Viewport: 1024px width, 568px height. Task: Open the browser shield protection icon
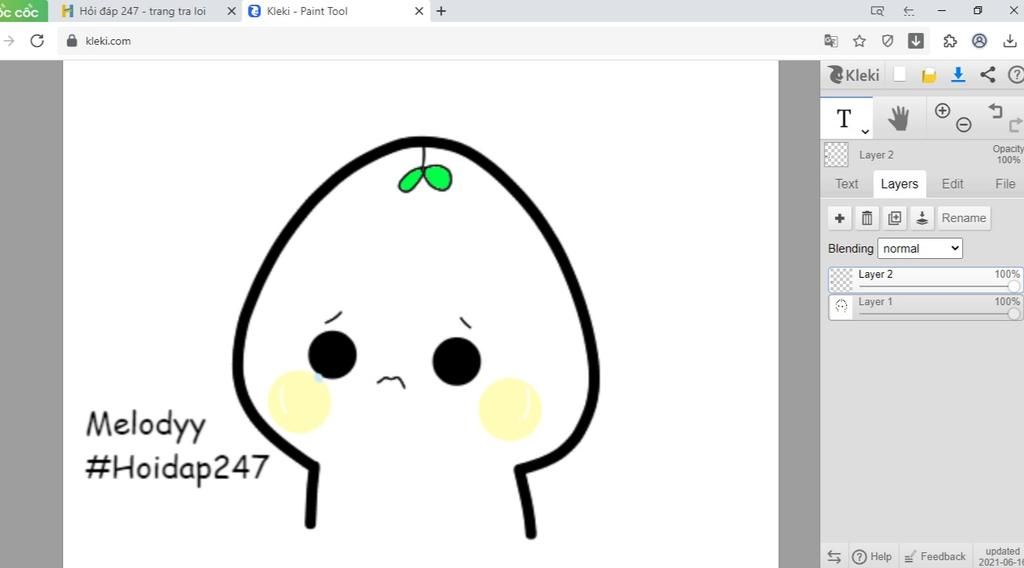coord(887,41)
